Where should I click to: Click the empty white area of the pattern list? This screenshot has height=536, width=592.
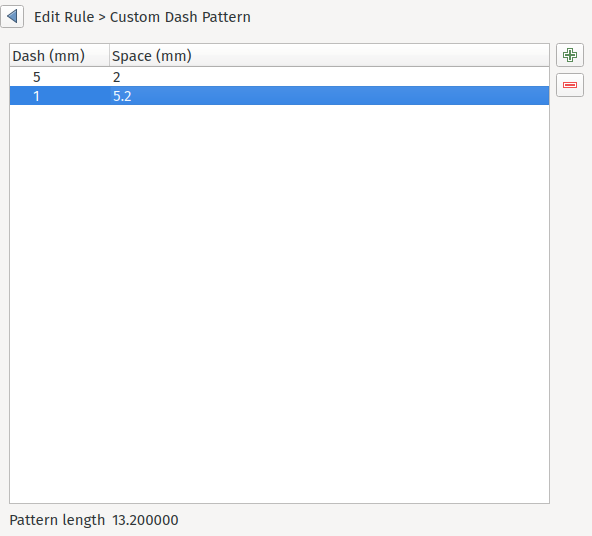point(279,304)
